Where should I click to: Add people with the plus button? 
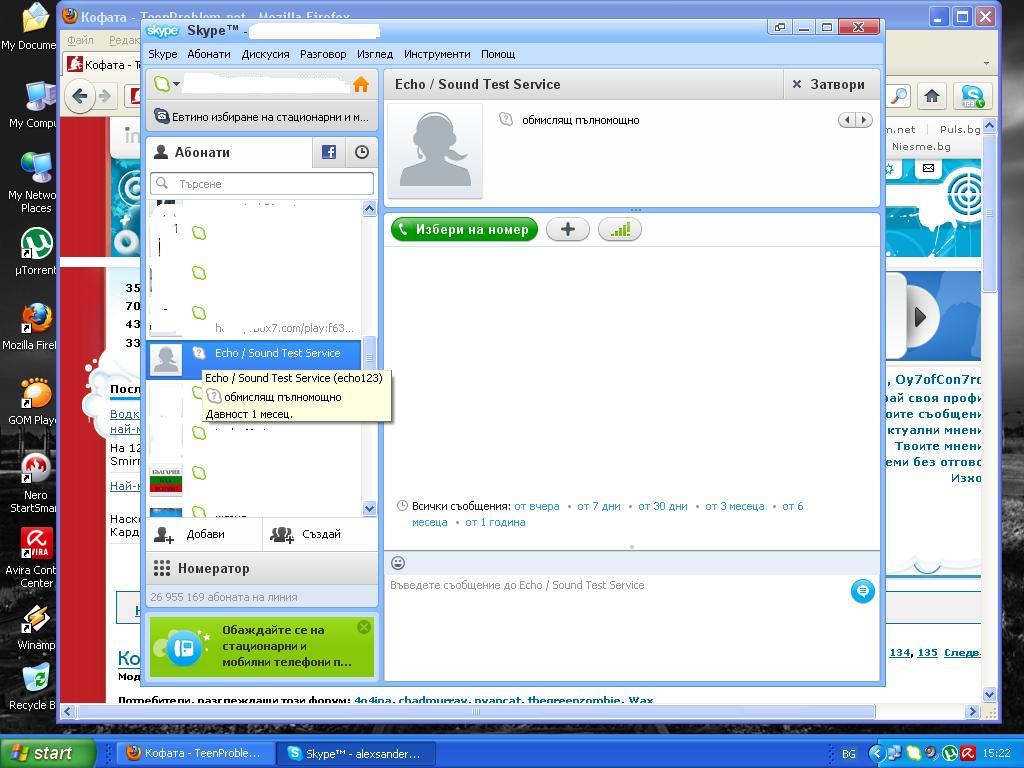pyautogui.click(x=568, y=229)
